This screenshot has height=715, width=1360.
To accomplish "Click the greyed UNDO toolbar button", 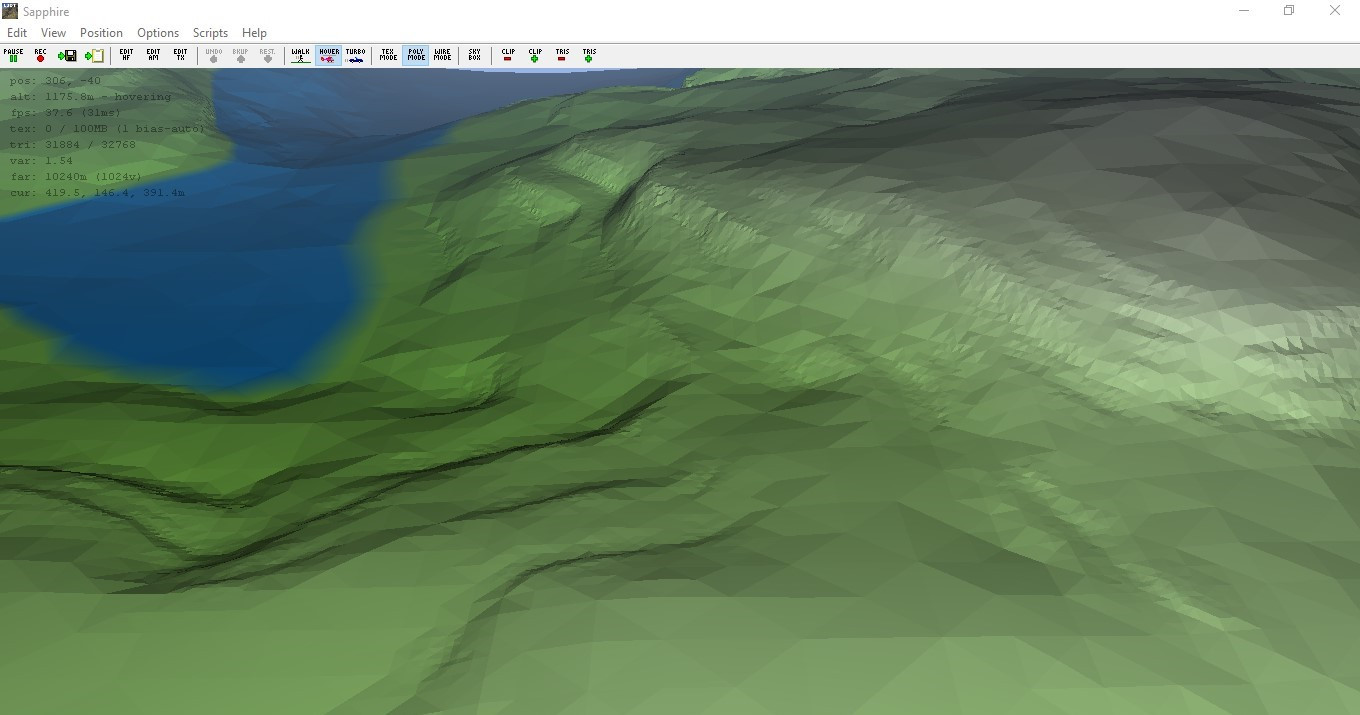I will pyautogui.click(x=213, y=56).
